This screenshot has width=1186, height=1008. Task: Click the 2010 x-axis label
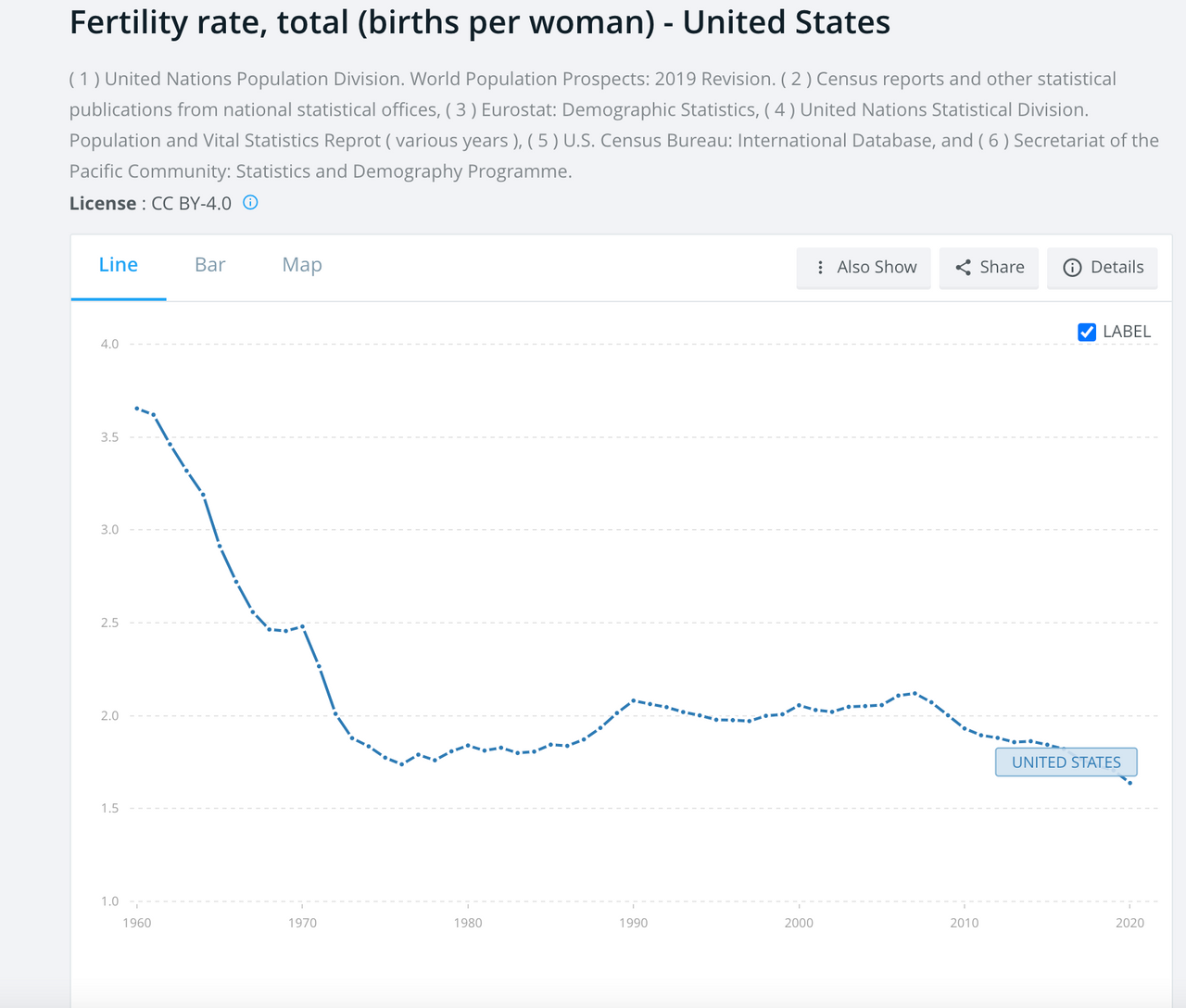tap(965, 923)
